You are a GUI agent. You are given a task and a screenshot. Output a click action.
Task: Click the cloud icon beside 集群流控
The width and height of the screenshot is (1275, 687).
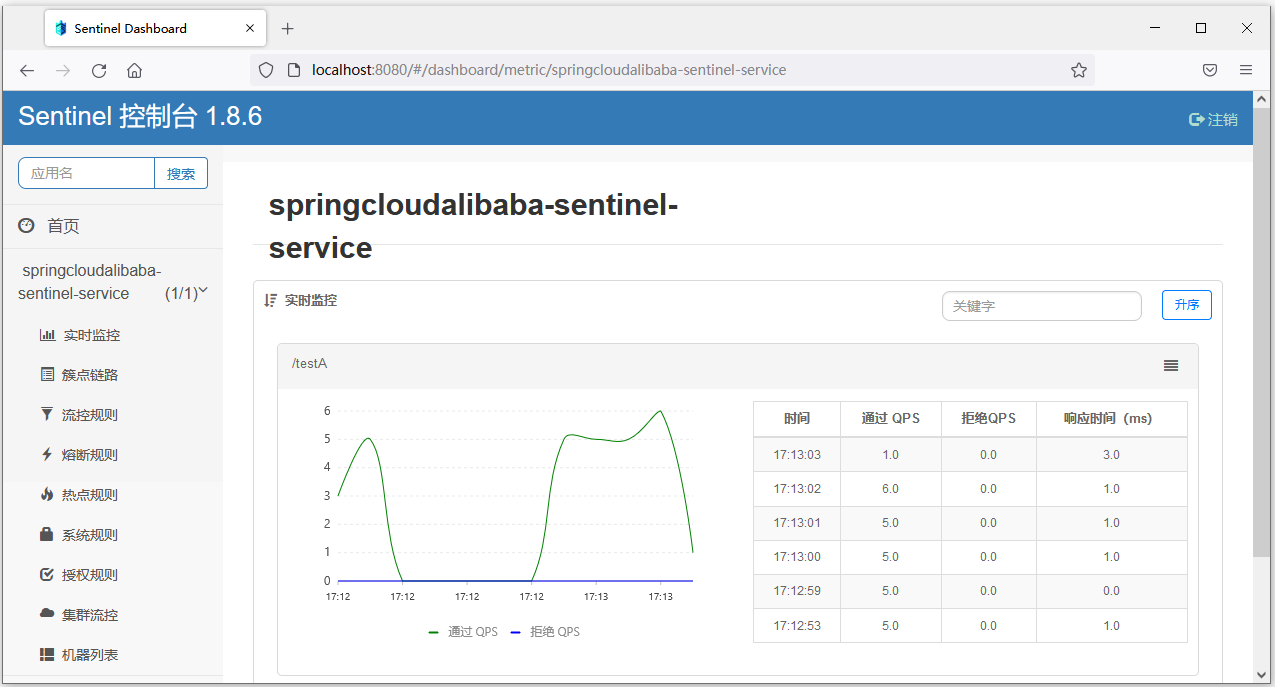pyautogui.click(x=46, y=614)
